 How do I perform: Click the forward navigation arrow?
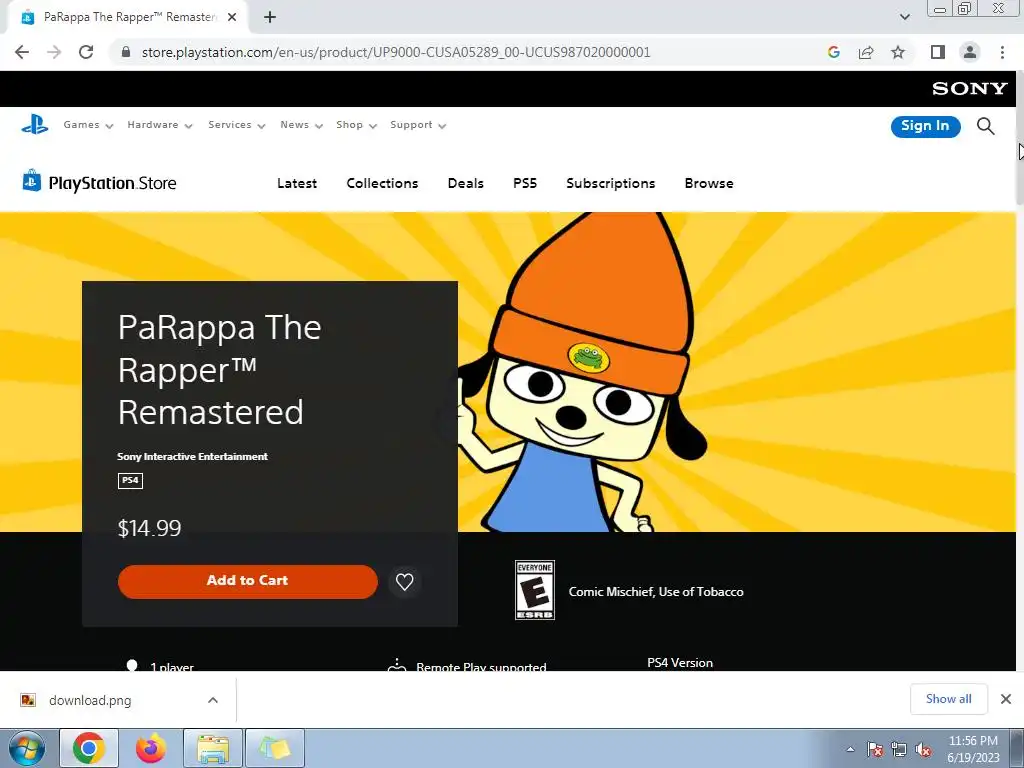tap(54, 52)
